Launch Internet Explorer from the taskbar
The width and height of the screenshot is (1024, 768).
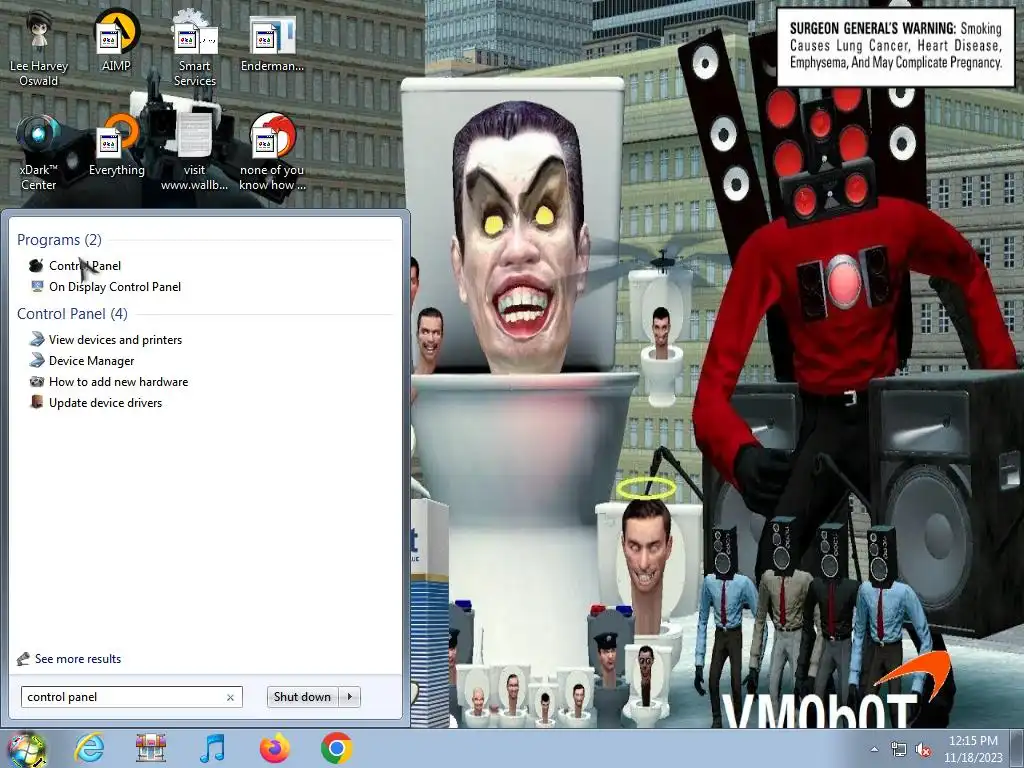(89, 748)
